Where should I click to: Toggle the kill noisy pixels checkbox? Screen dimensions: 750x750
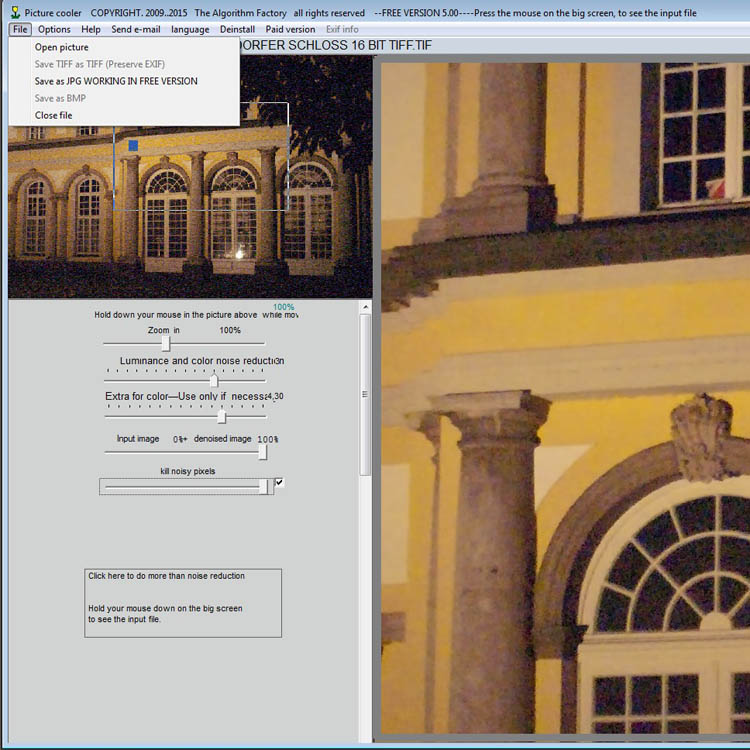(279, 483)
